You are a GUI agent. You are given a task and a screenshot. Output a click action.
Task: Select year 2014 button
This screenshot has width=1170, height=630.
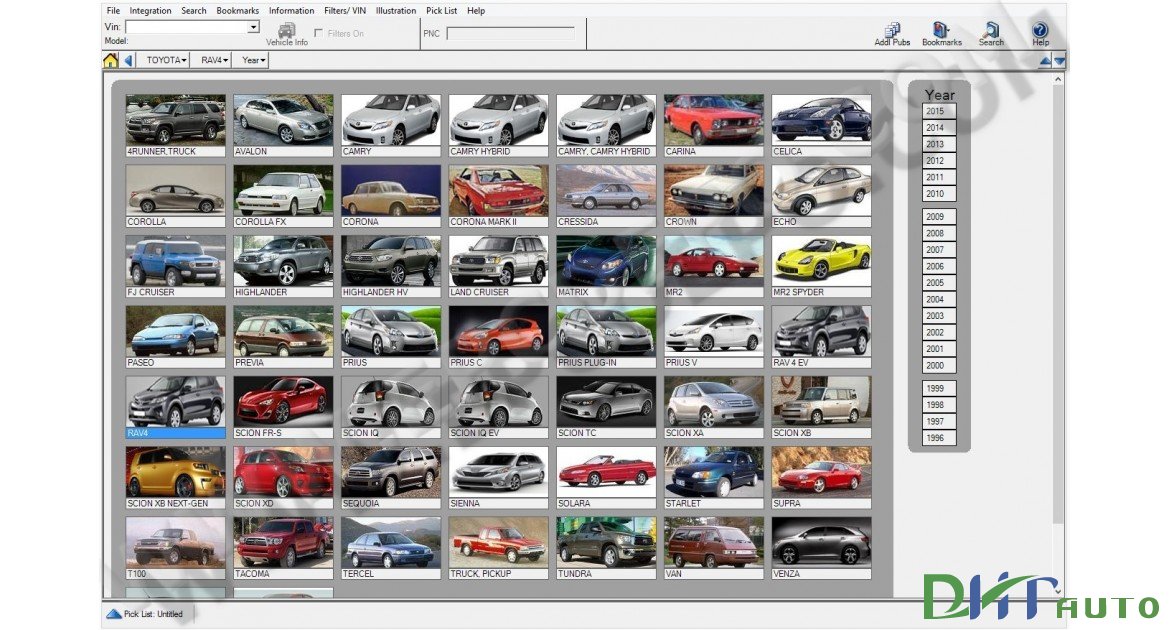[939, 128]
